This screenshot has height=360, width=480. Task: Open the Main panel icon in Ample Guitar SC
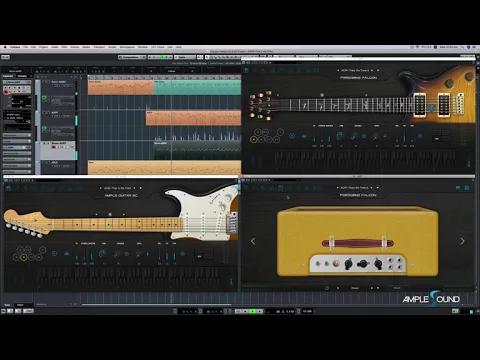(x=8, y=188)
